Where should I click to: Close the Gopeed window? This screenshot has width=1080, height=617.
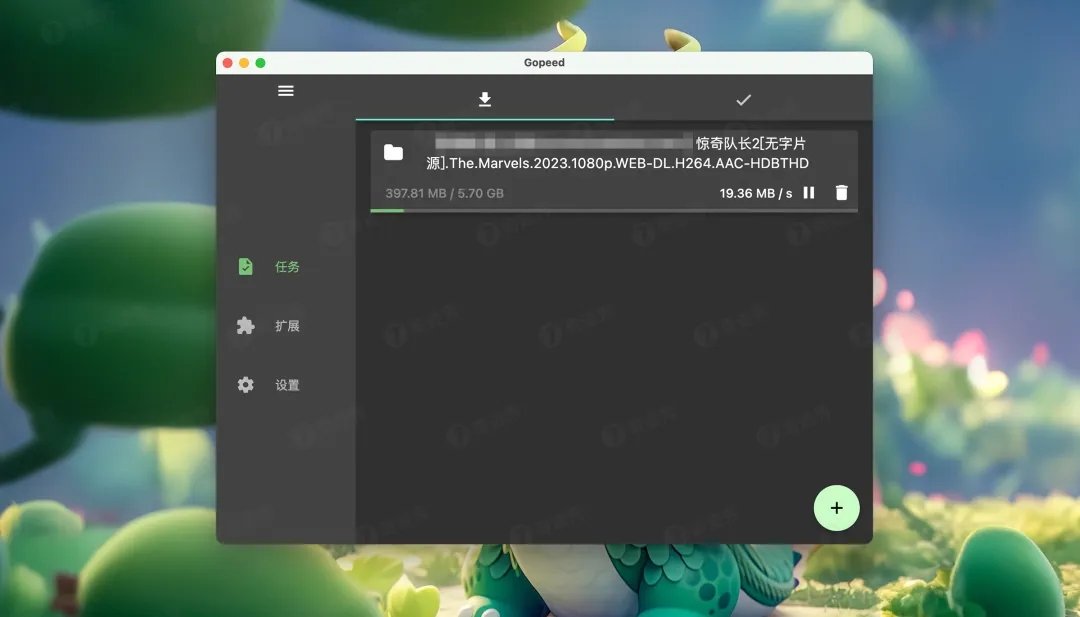coord(228,63)
